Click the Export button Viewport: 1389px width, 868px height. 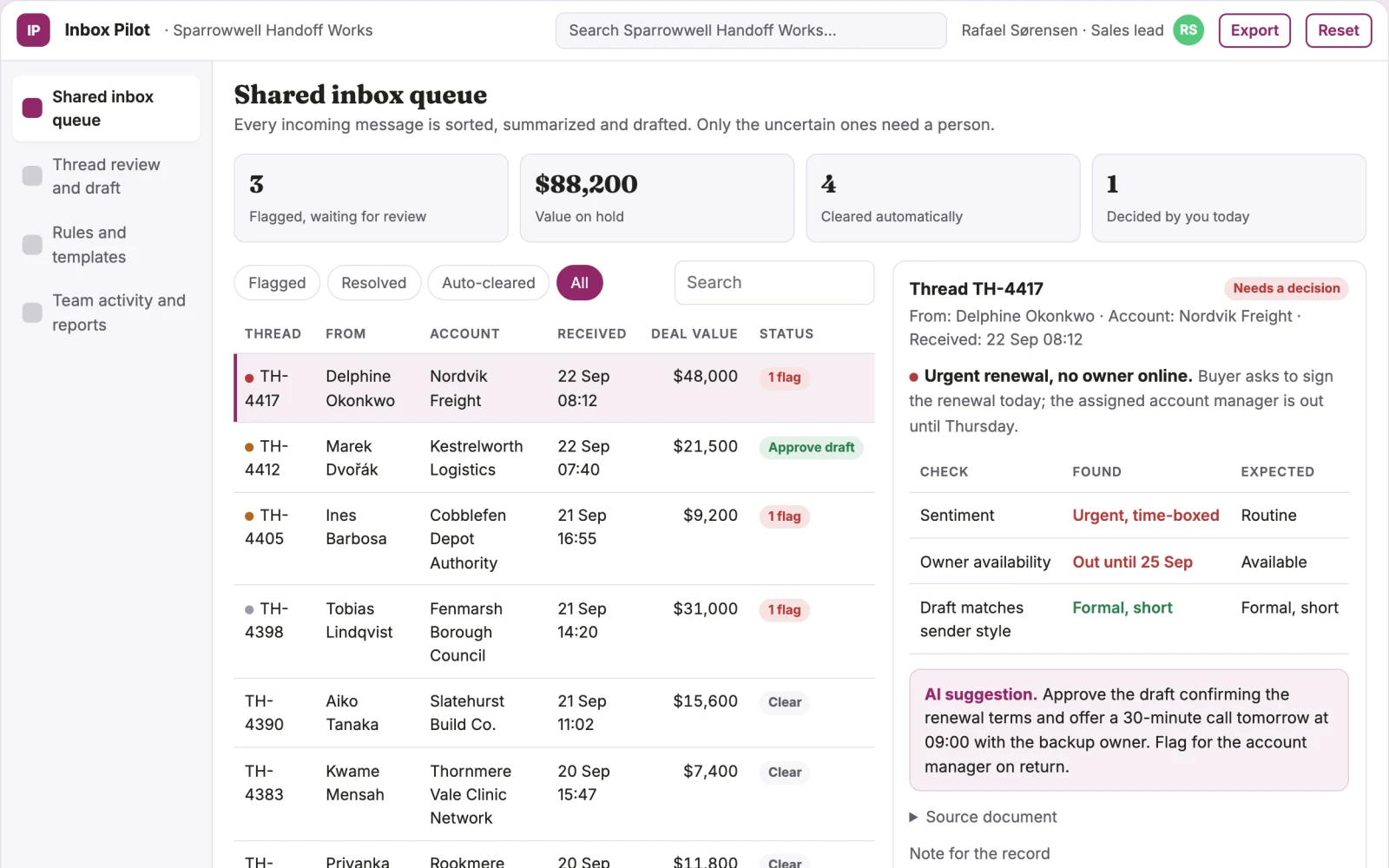(x=1254, y=30)
